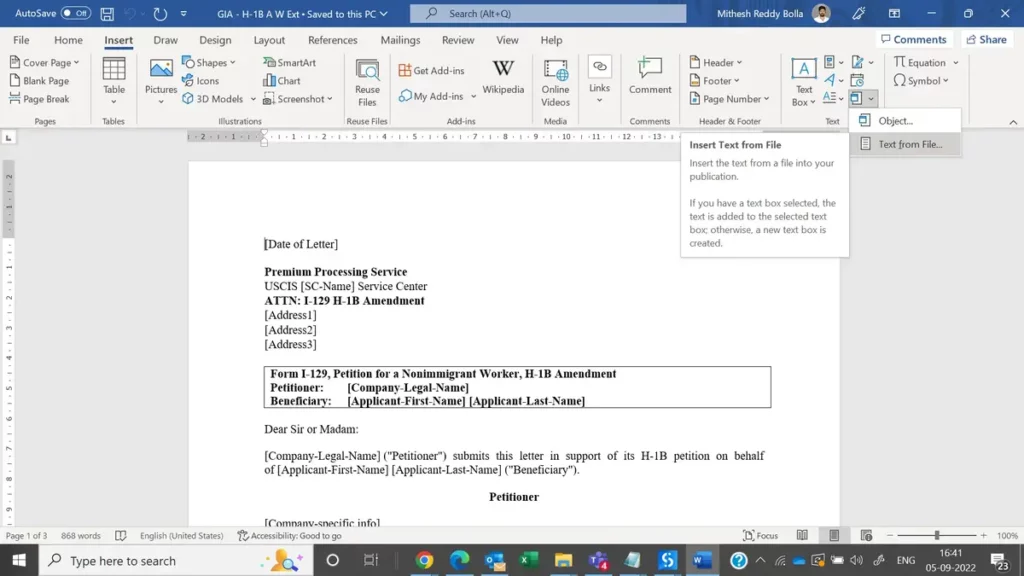
Task: Click the 868 words count in status bar
Action: point(81,536)
